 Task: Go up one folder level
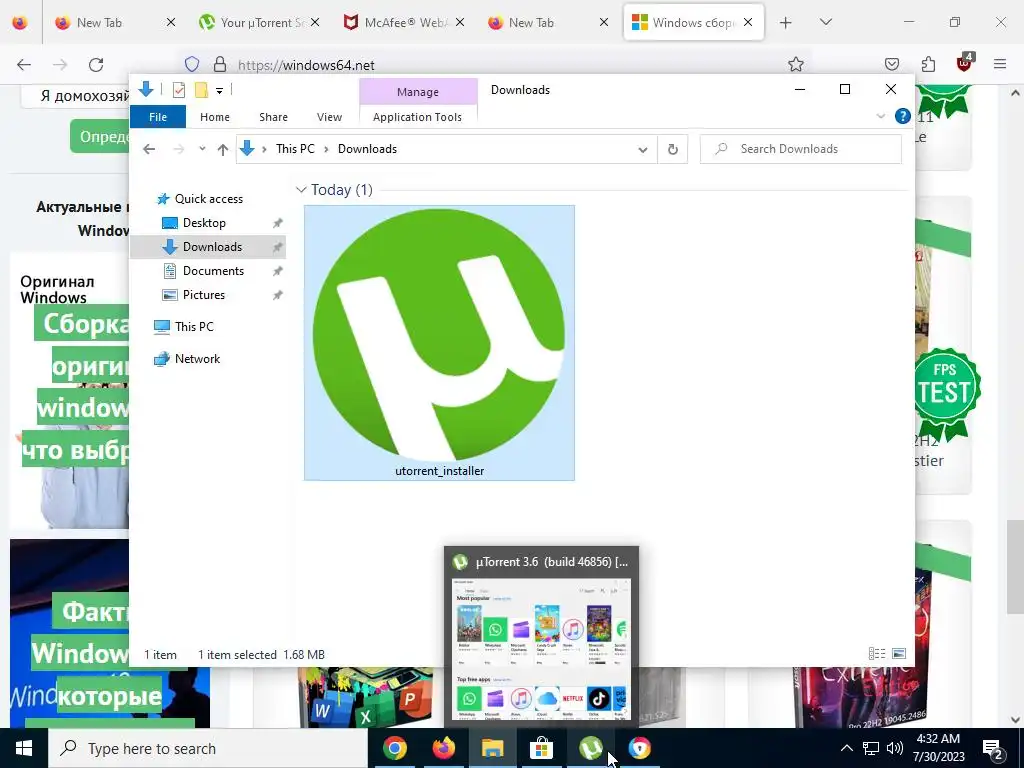coord(223,150)
